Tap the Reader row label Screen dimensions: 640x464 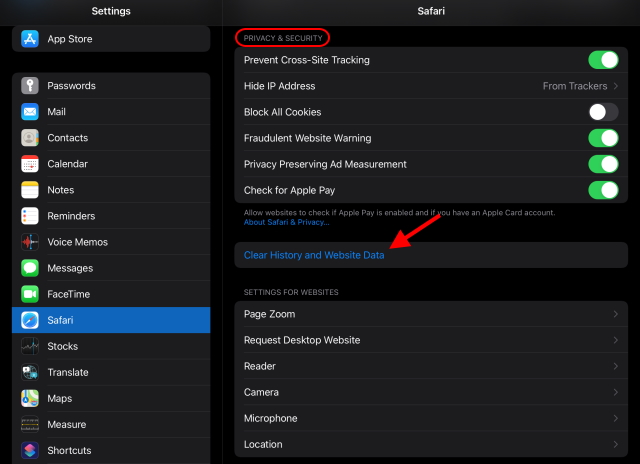pyautogui.click(x=260, y=366)
